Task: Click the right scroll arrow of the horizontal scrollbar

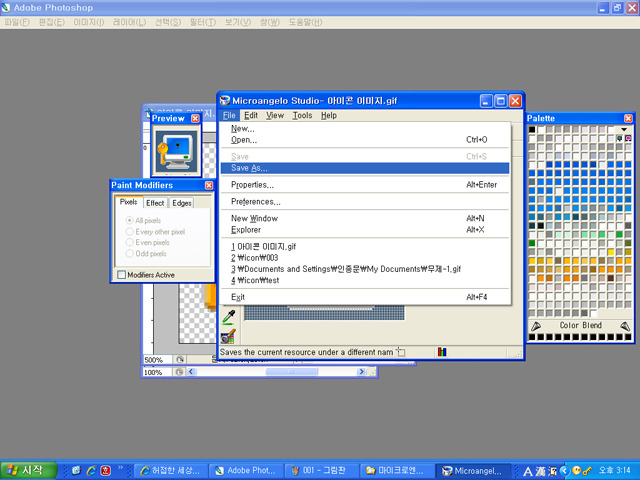Action: (x=361, y=372)
